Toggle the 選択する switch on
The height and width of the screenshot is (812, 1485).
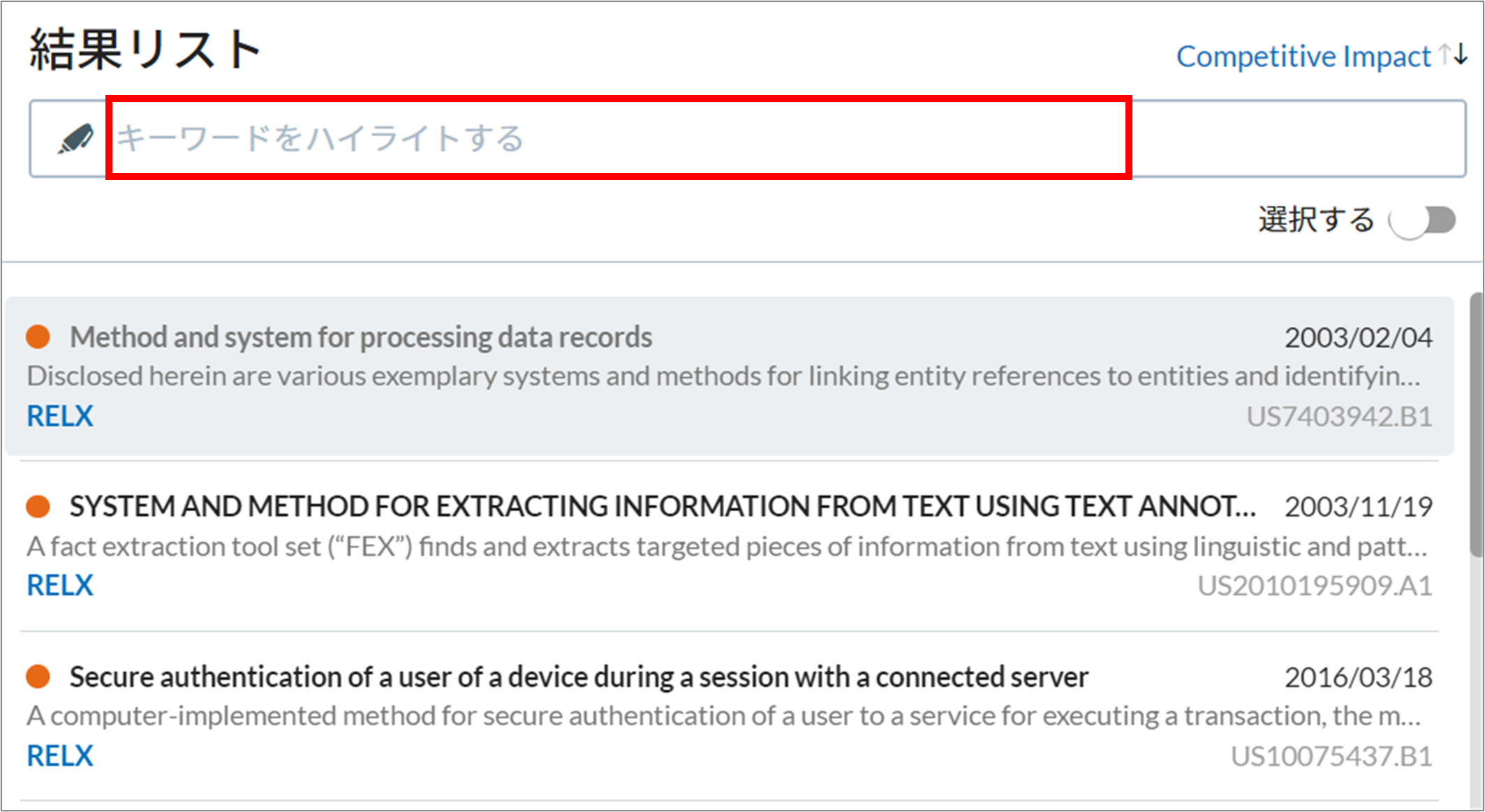pyautogui.click(x=1422, y=221)
